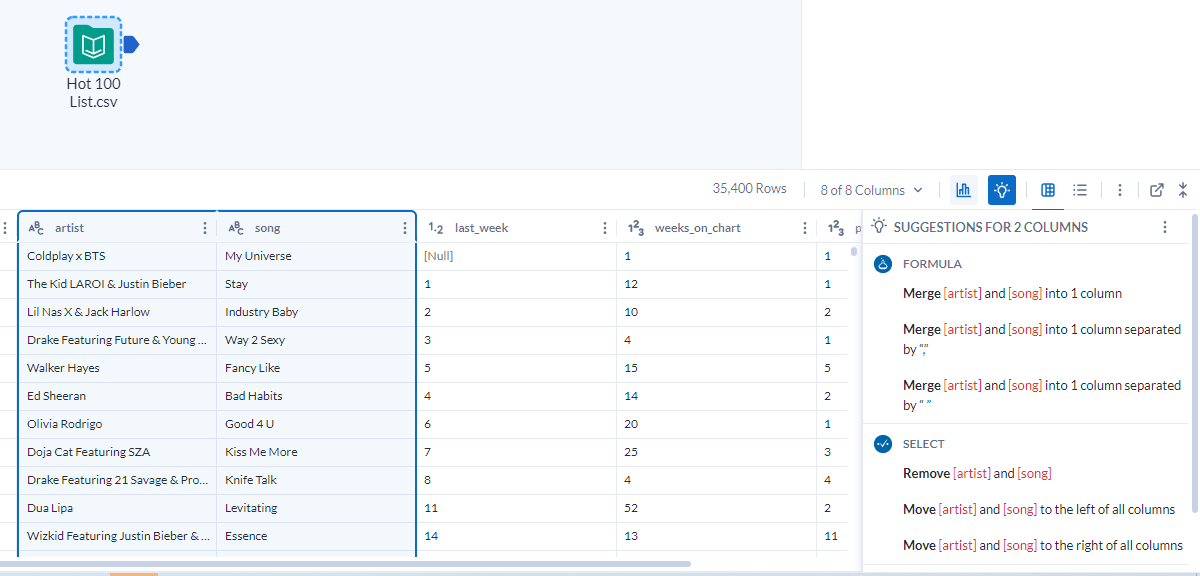Image resolution: width=1200 pixels, height=576 pixels.
Task: Apply move to the right of all columns
Action: [x=1043, y=545]
